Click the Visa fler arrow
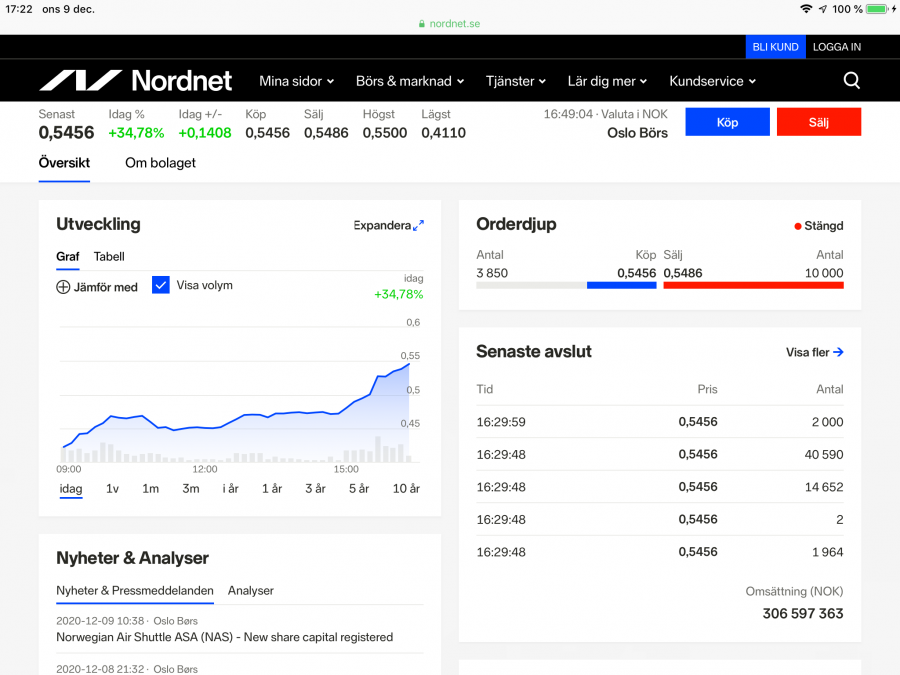Screen dimensions: 900x675 tap(838, 352)
